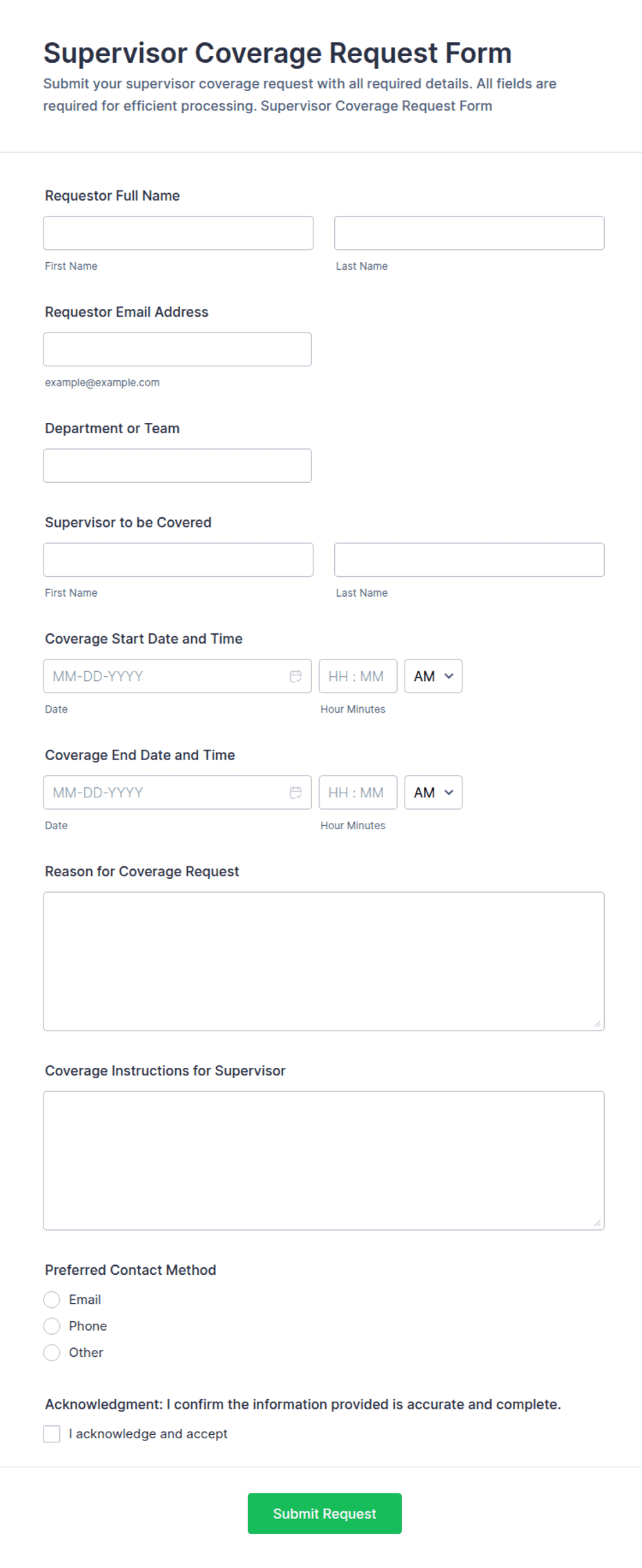Focus the Requestor Last Name field
The image size is (642, 1568).
(469, 233)
